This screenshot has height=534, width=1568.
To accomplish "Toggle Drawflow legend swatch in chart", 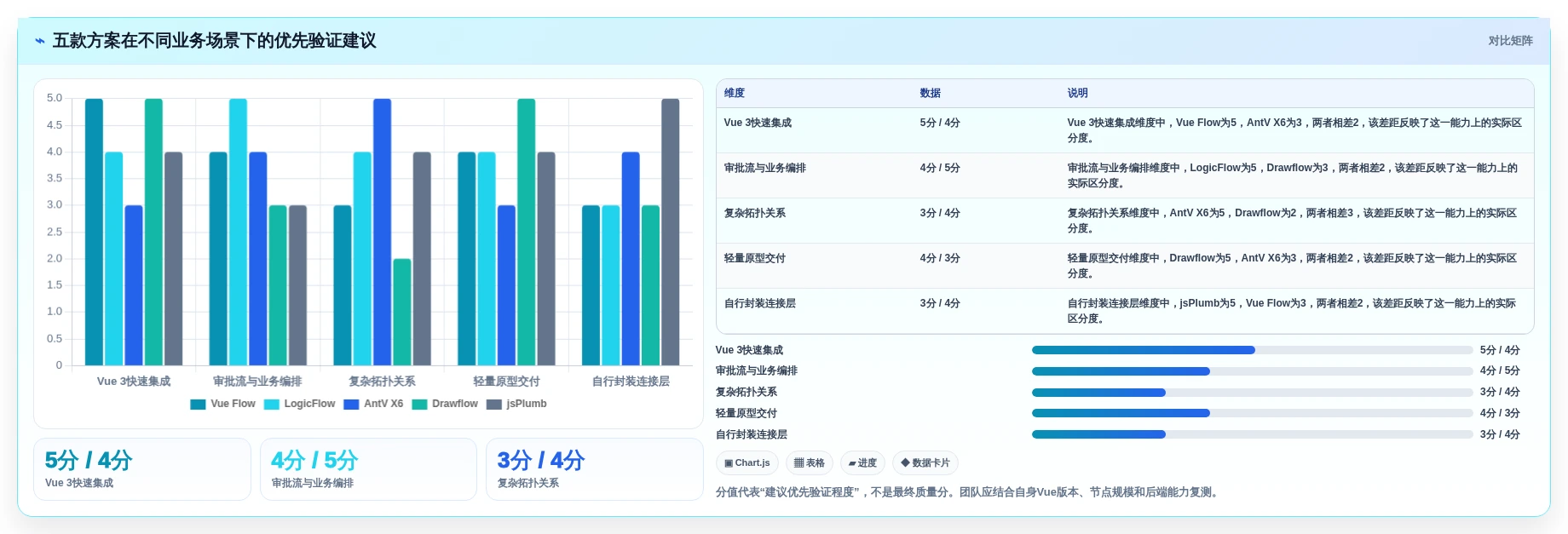I will coord(419,405).
